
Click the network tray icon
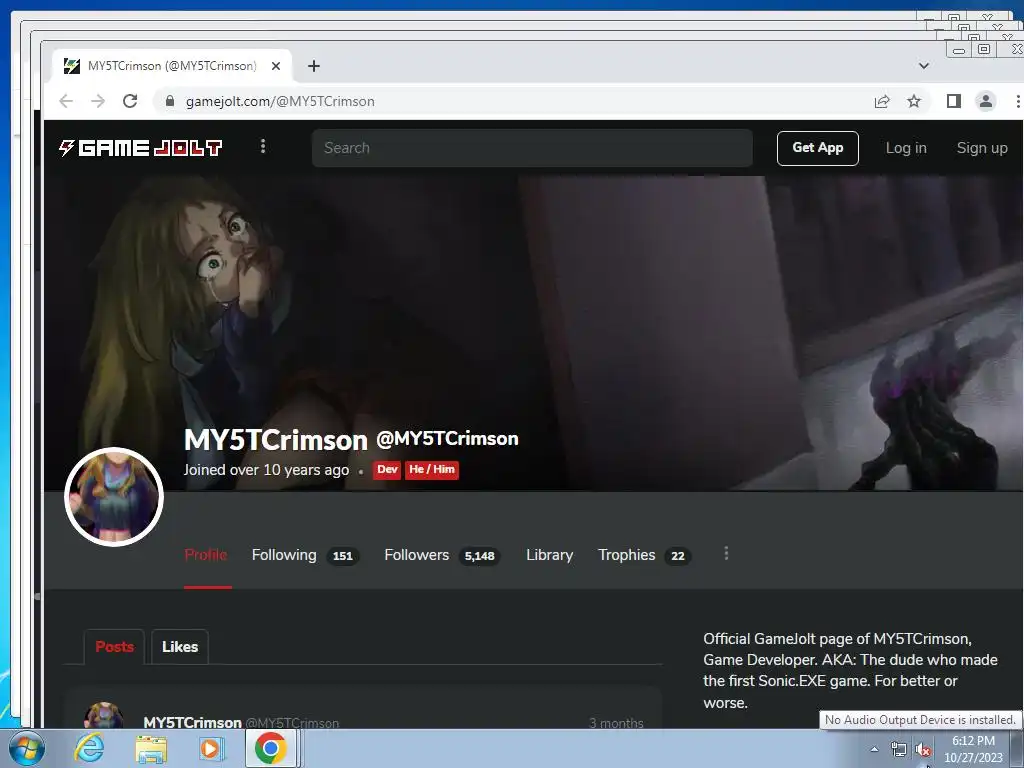coord(899,750)
